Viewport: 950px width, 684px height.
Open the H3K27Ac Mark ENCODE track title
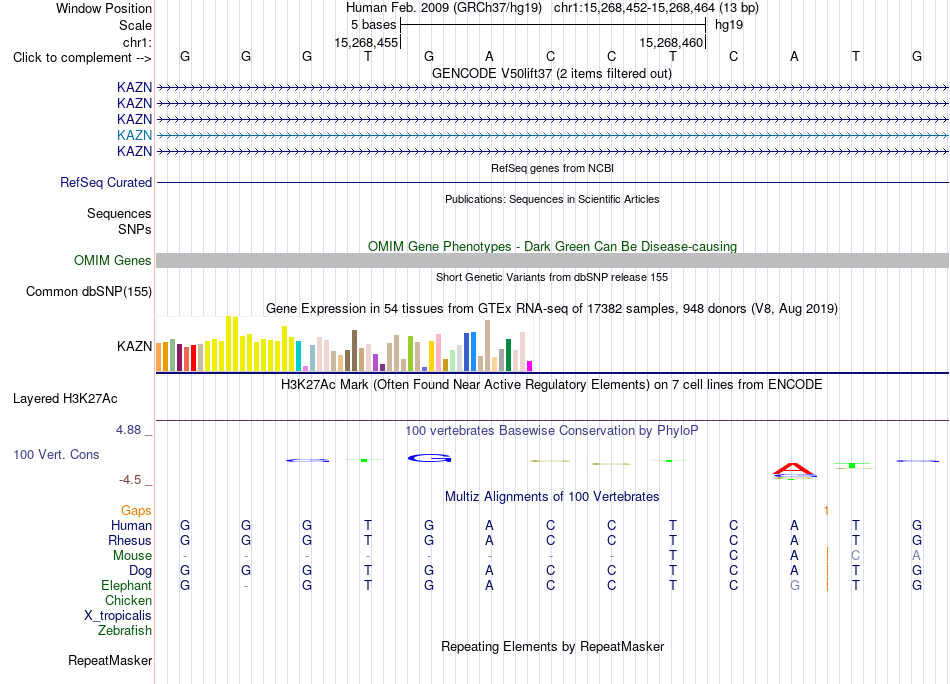point(551,385)
